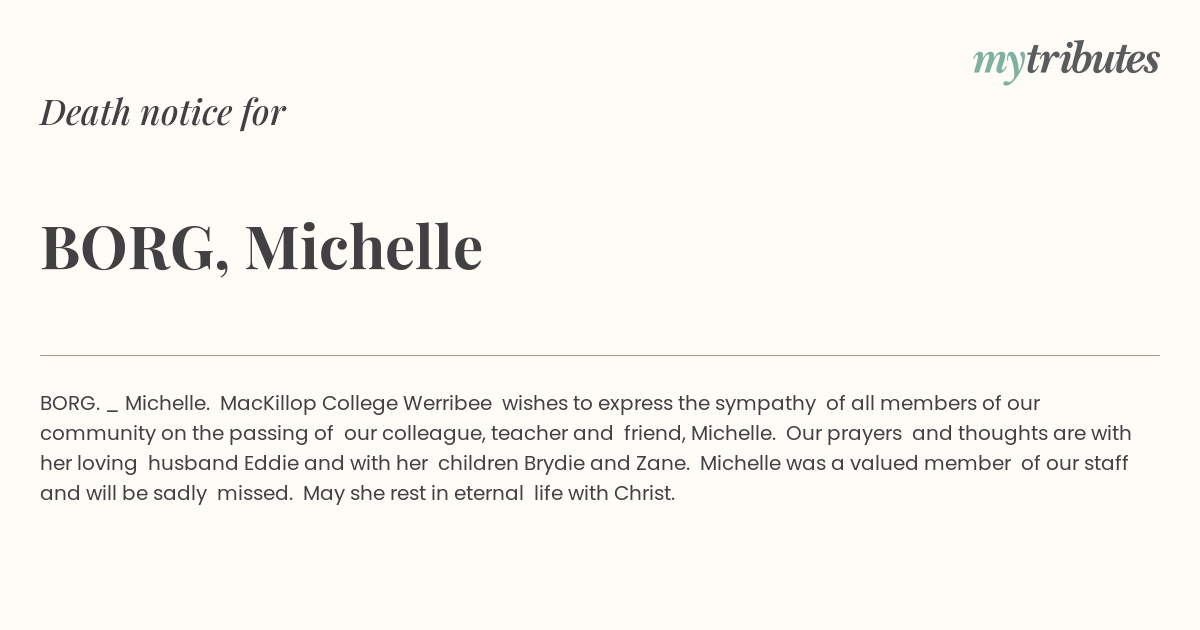
Task: Click the horizontal divider line
Action: tap(600, 355)
